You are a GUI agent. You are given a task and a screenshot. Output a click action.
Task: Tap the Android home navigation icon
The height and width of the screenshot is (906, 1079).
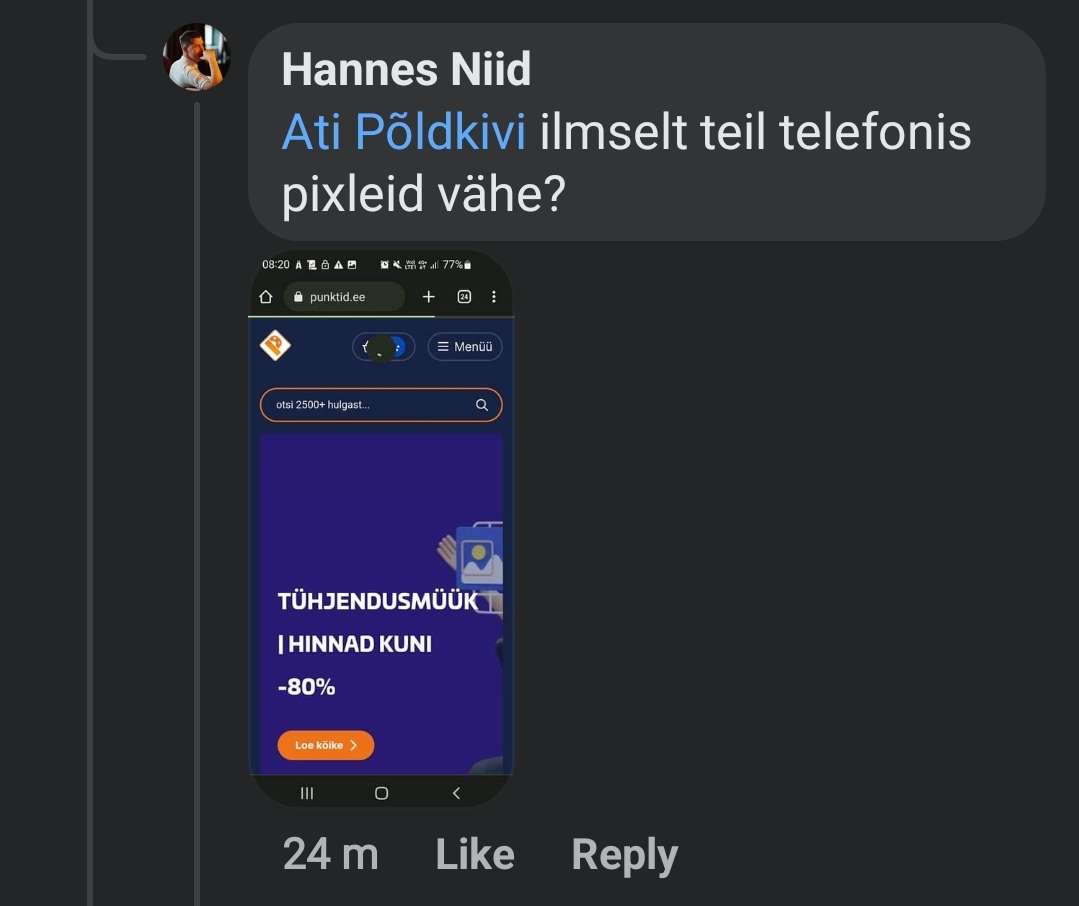381,793
